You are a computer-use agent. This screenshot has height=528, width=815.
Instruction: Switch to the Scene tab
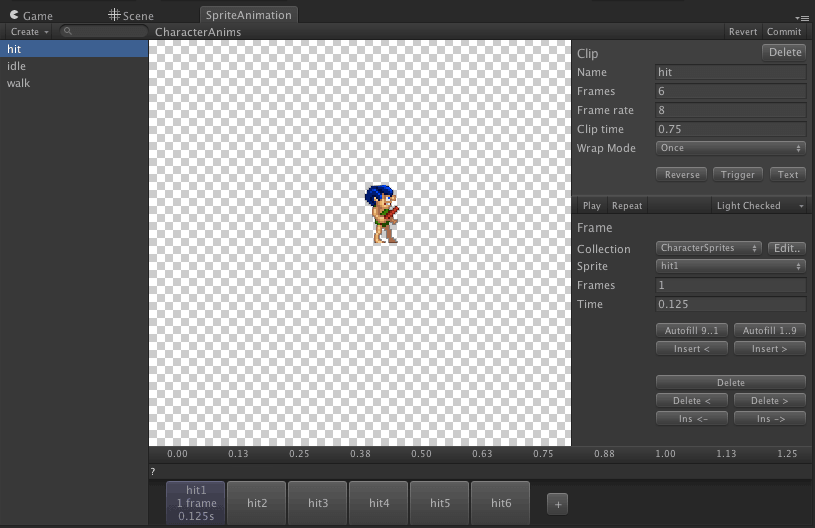click(x=131, y=15)
